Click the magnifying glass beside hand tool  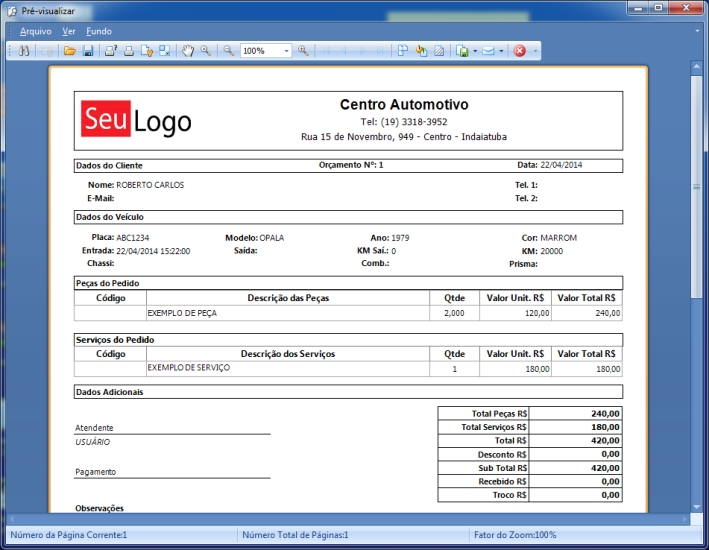(205, 50)
